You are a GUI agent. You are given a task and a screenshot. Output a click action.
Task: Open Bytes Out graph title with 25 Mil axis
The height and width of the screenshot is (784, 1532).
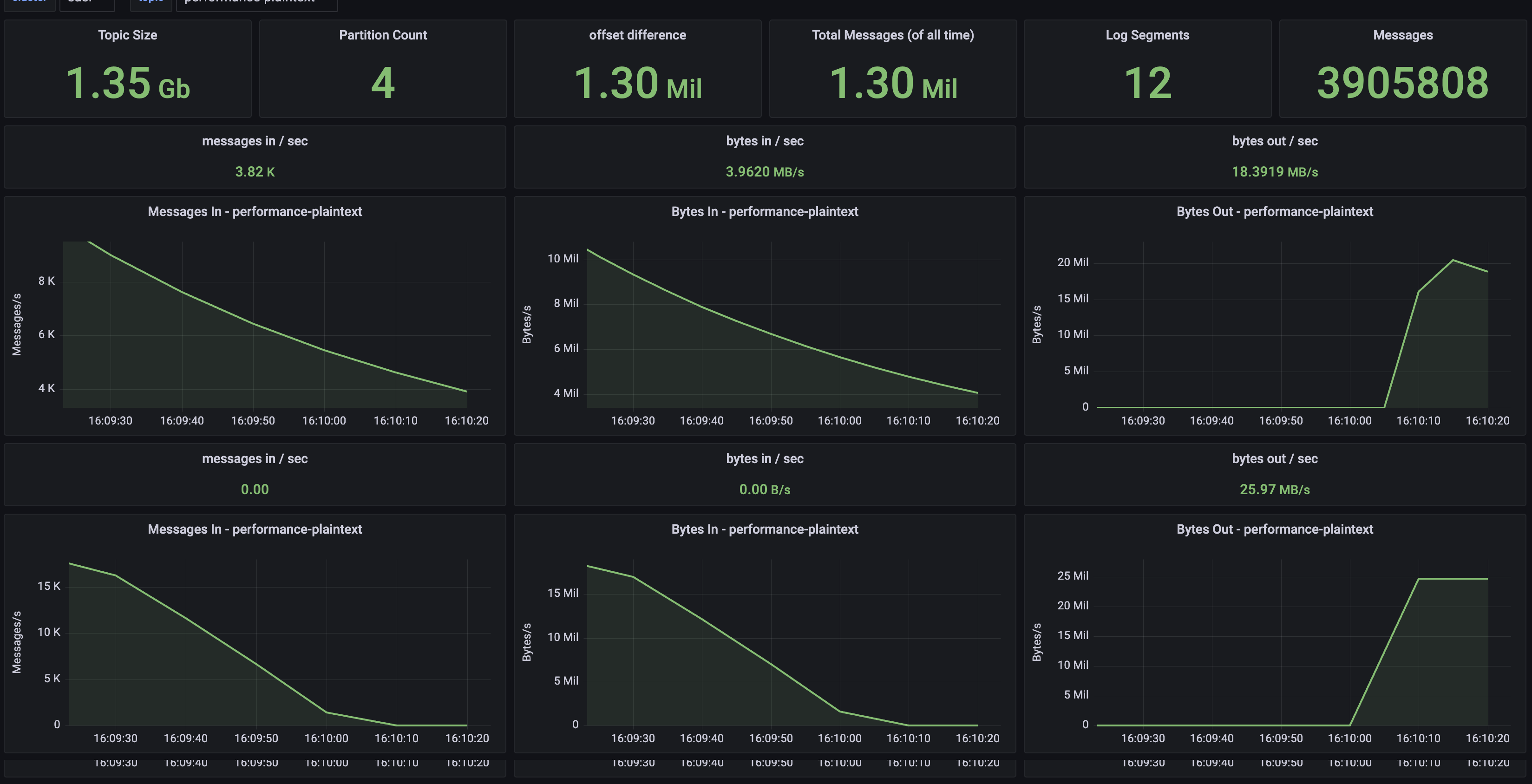pos(1275,529)
